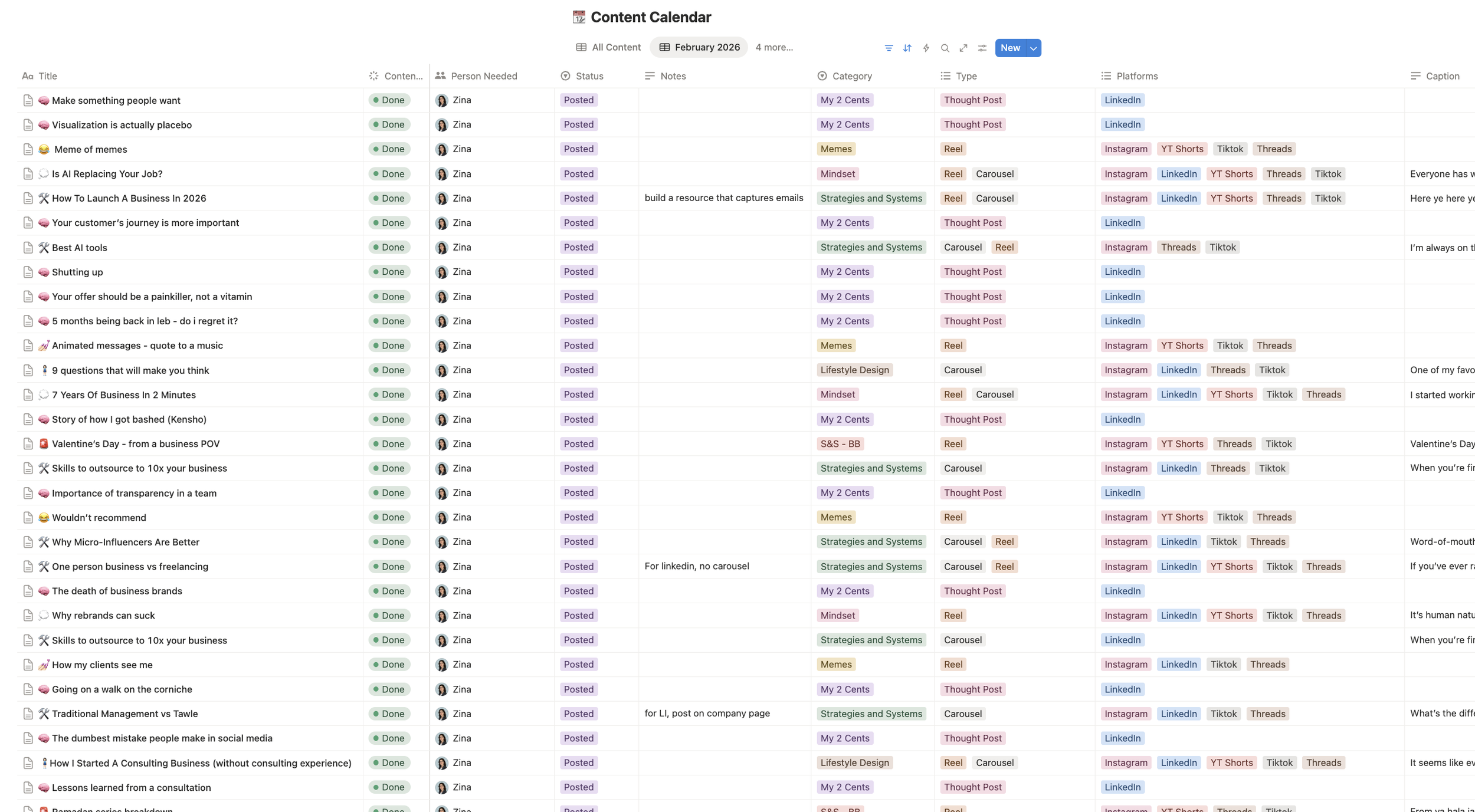1475x812 pixels.
Task: Open the view settings sliders icon
Action: pos(982,48)
